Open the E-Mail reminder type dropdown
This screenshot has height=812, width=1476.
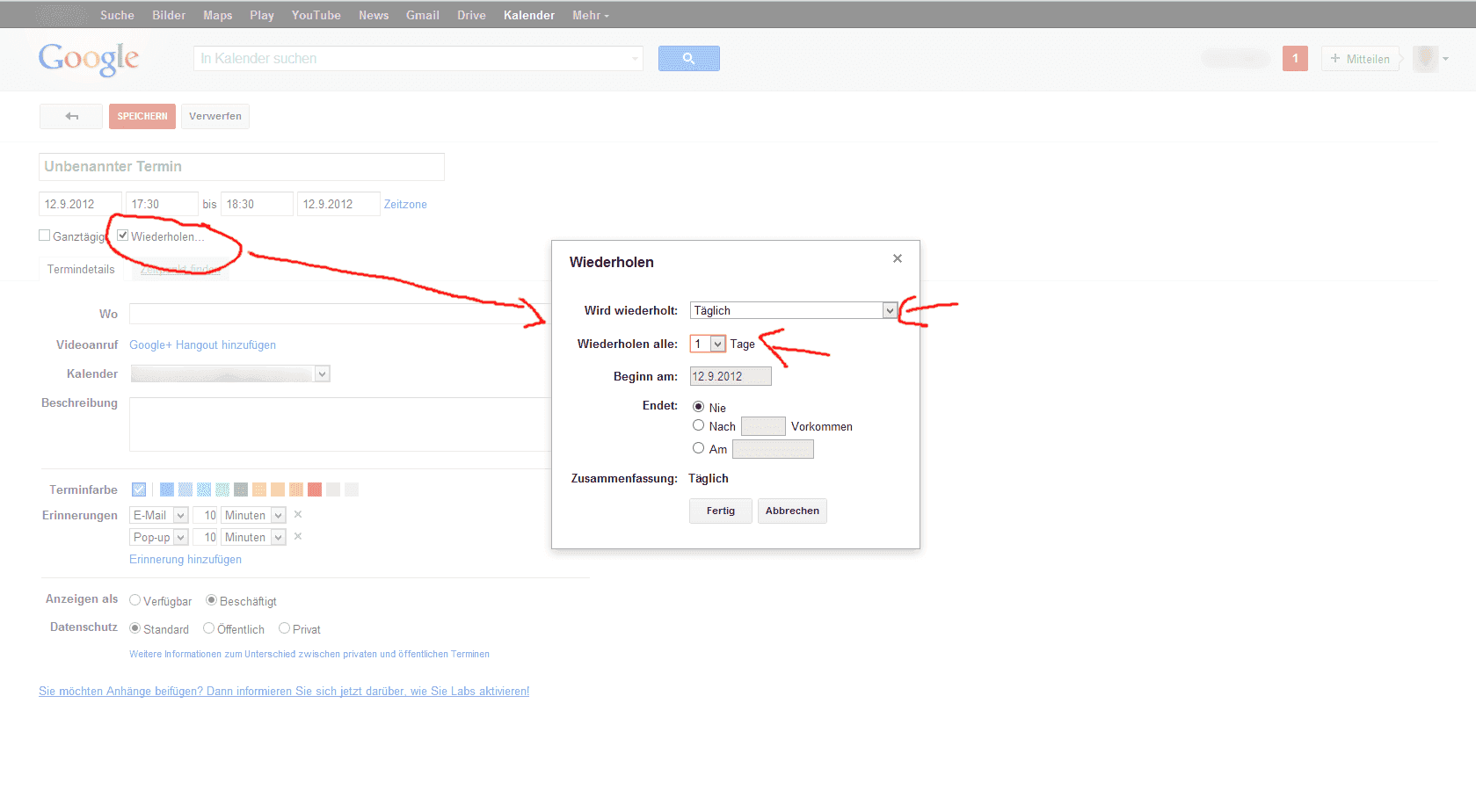tap(180, 515)
